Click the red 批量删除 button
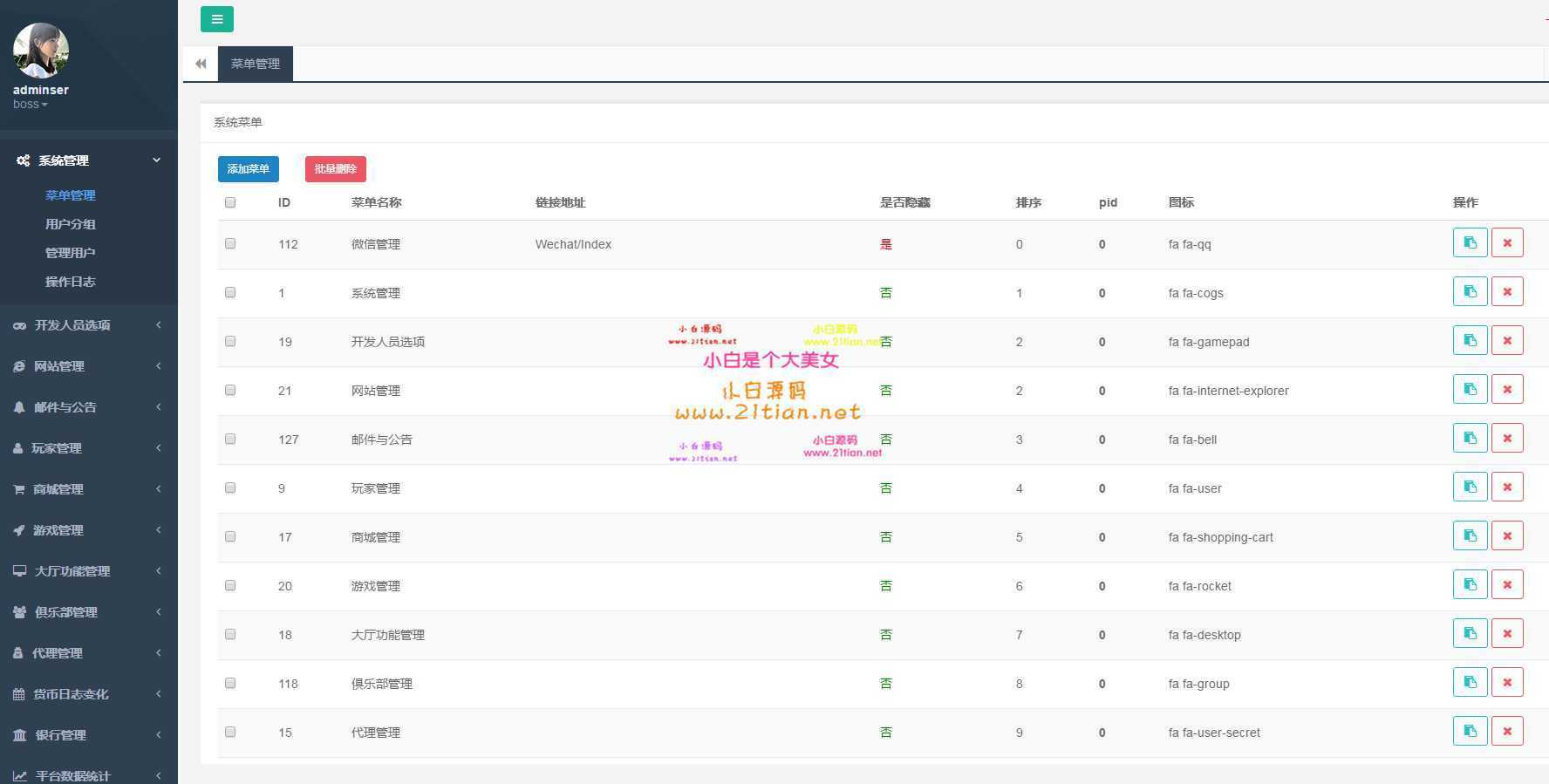 (x=335, y=169)
